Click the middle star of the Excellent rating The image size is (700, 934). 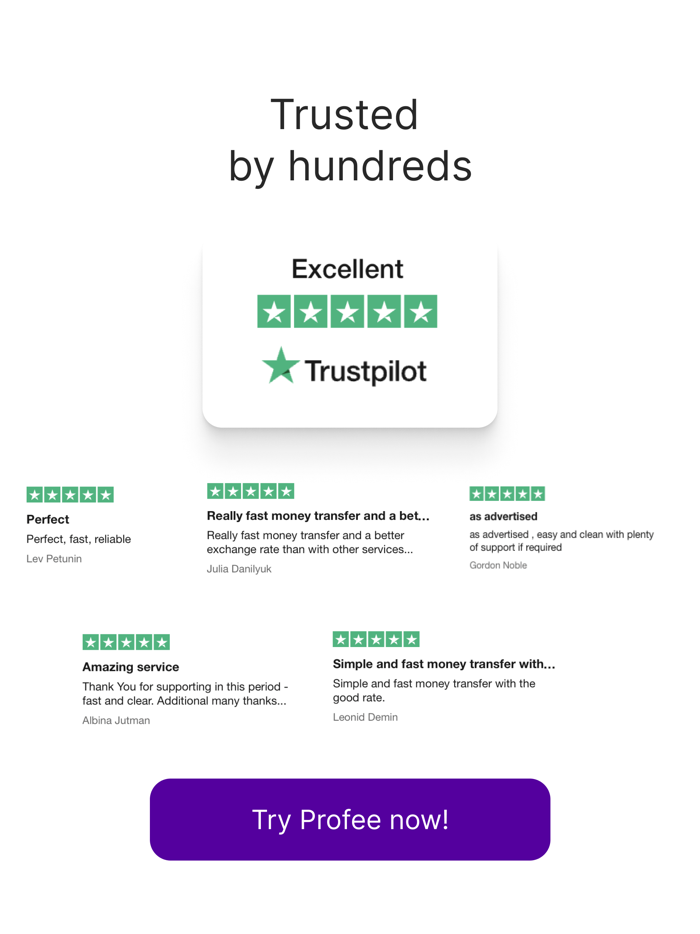(x=348, y=311)
